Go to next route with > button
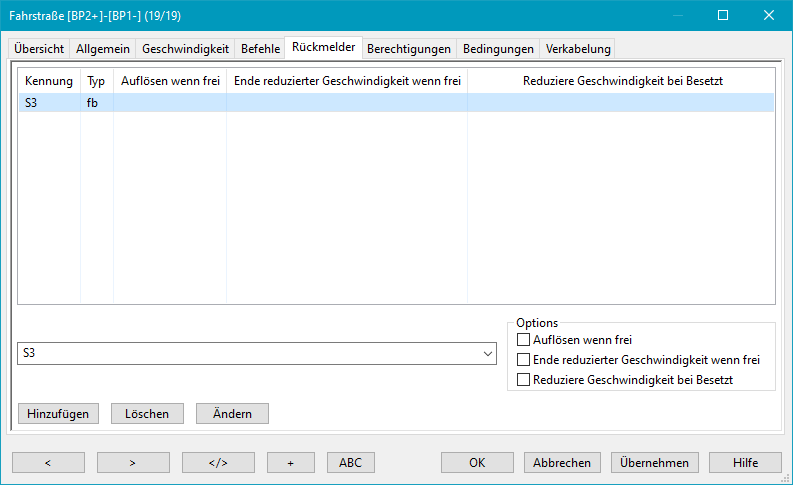 pyautogui.click(x=133, y=462)
